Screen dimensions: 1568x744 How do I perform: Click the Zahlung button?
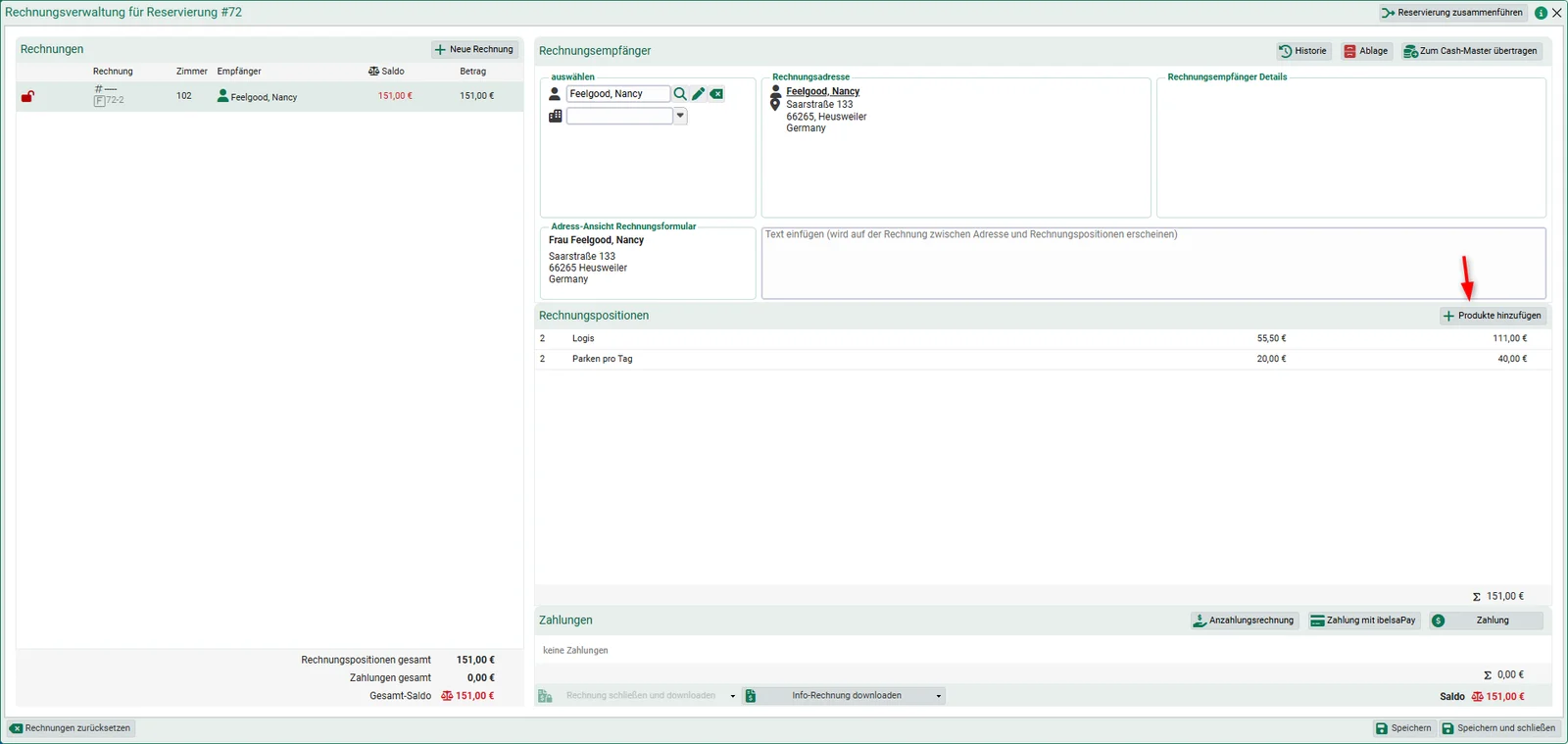pos(1486,620)
